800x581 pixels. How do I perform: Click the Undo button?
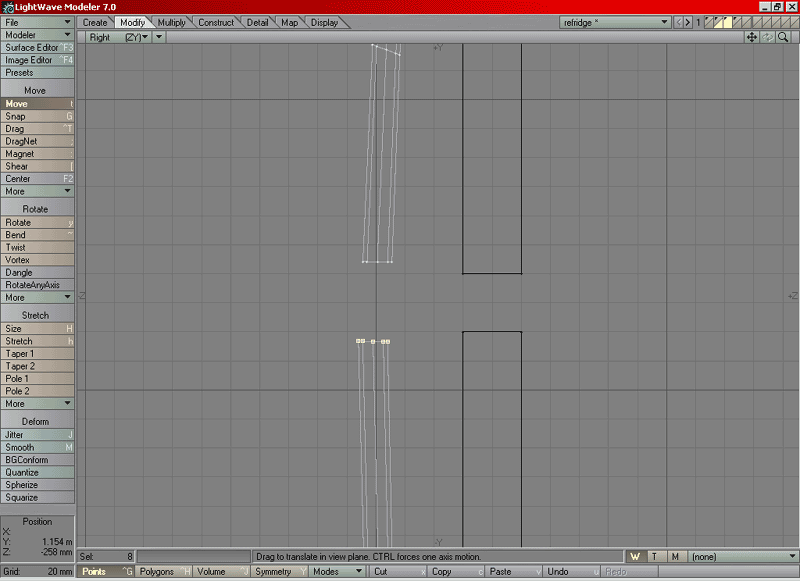[x=571, y=571]
